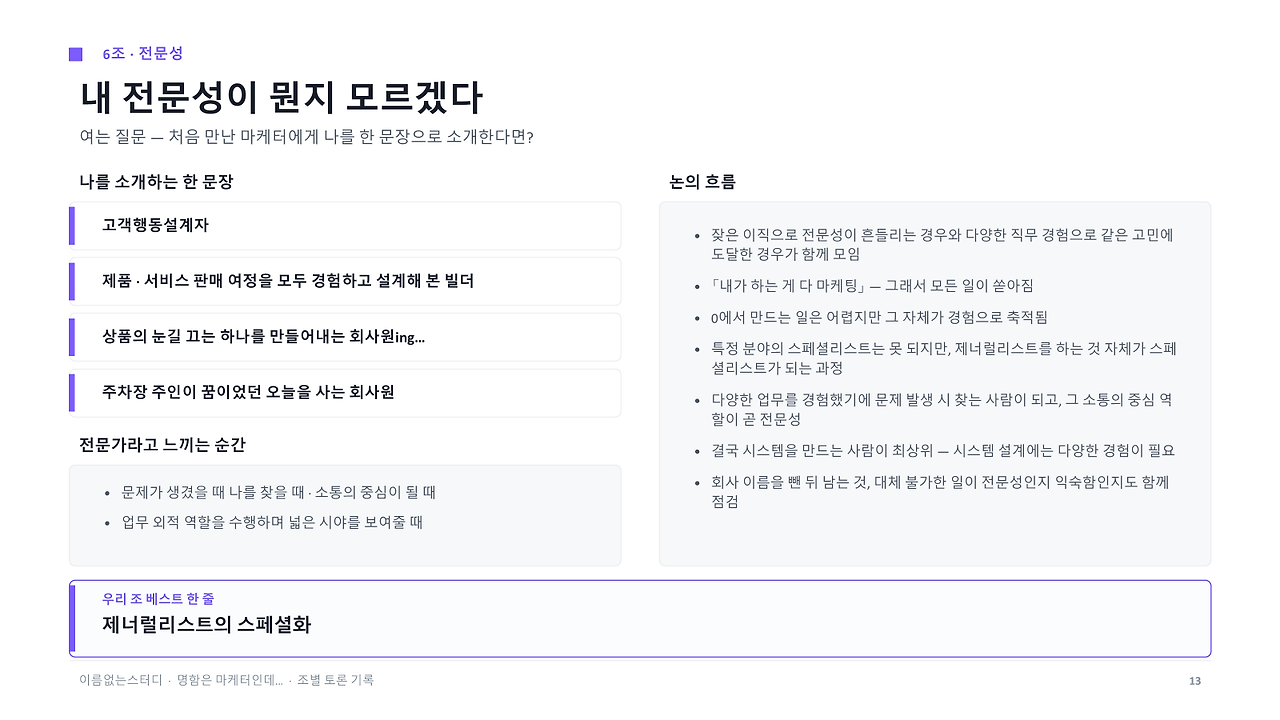The height and width of the screenshot is (720, 1280).
Task: Select the 6조 · 전문성 section label
Action: pyautogui.click(x=143, y=54)
